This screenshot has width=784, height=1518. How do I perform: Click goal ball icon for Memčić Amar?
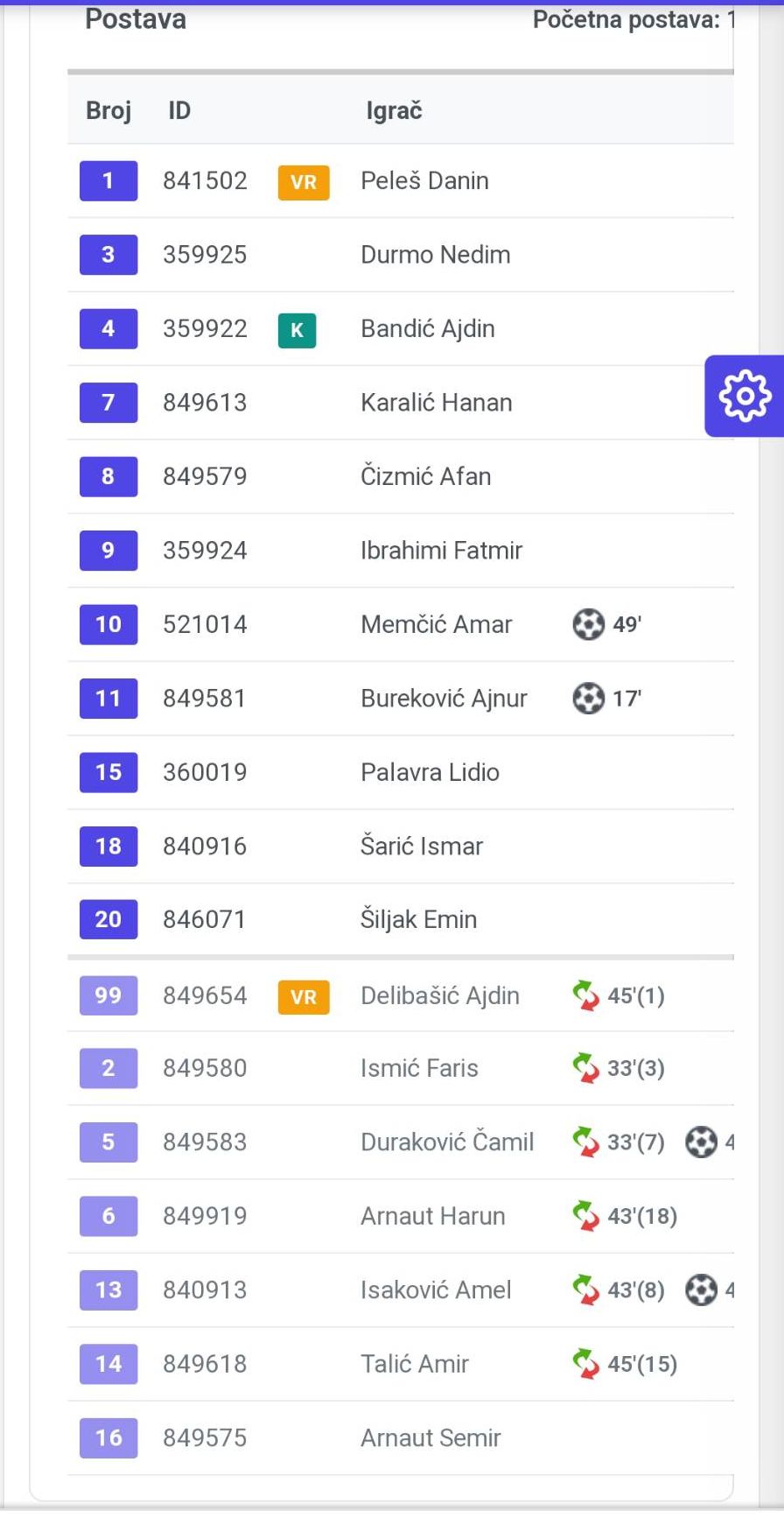(588, 624)
